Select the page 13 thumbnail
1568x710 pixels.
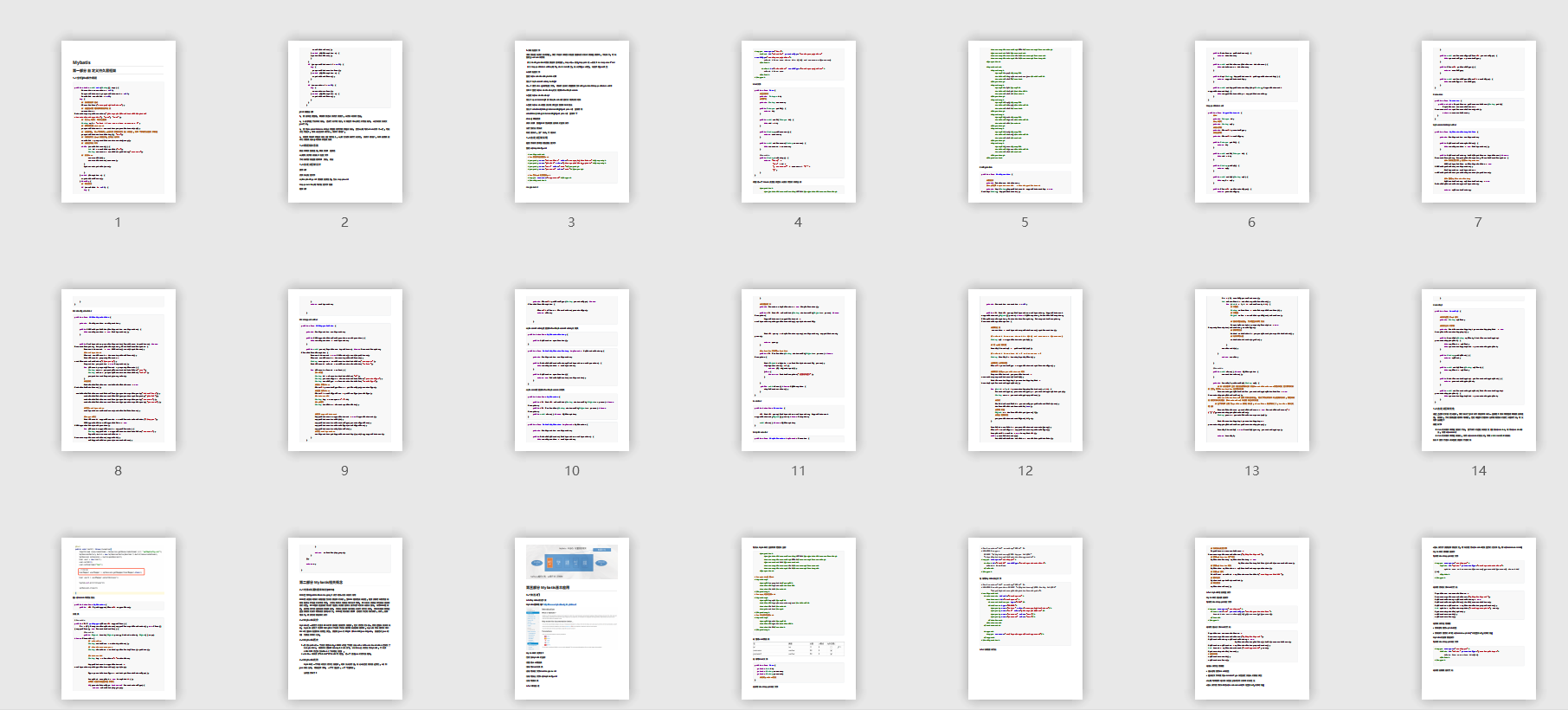pos(1252,371)
